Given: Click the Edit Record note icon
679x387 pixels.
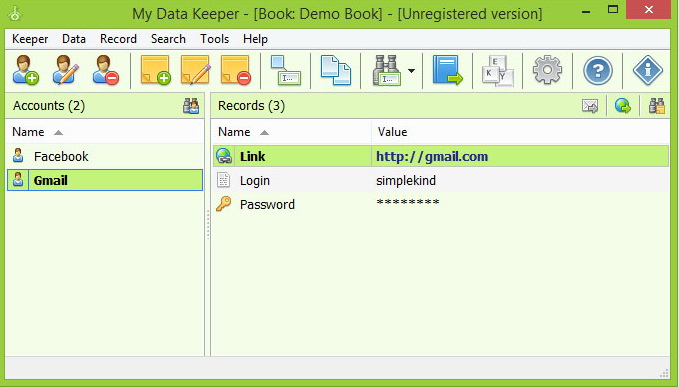Looking at the screenshot, I should (195, 70).
